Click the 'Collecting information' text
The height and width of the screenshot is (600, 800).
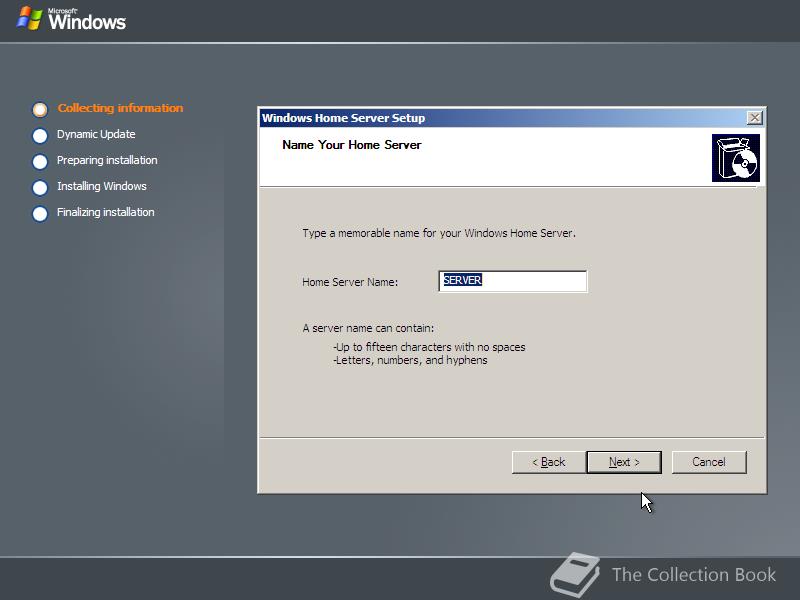(x=120, y=108)
